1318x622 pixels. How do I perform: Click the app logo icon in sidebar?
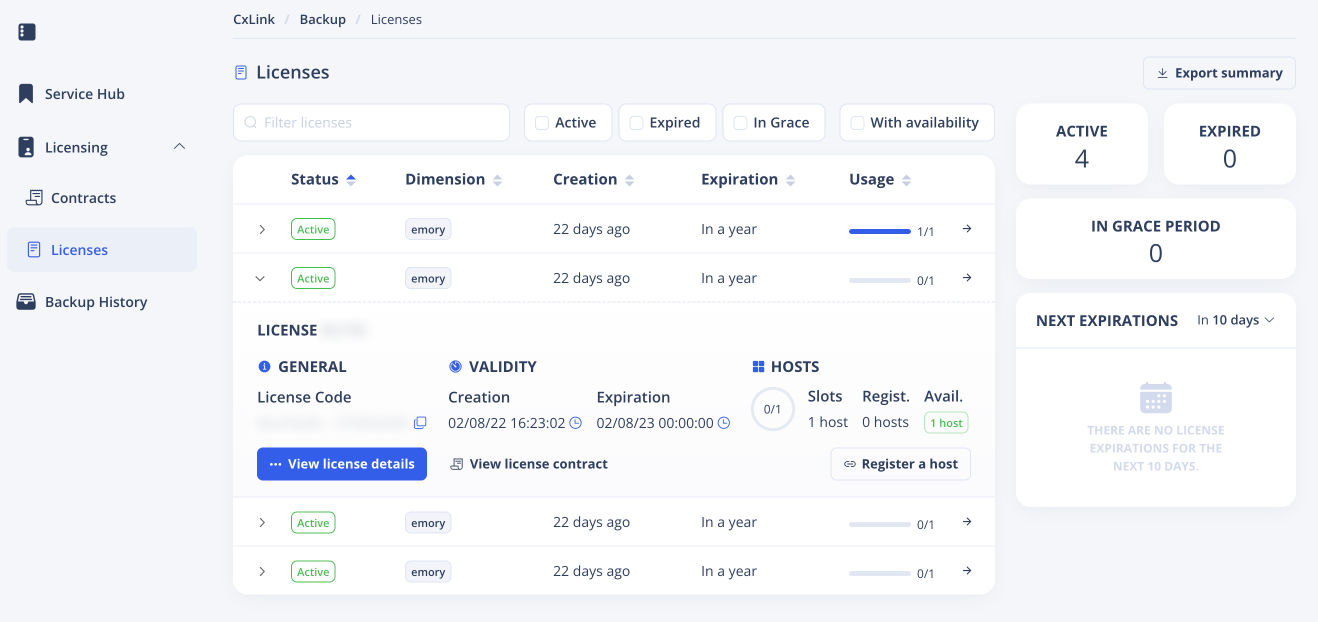(x=27, y=32)
